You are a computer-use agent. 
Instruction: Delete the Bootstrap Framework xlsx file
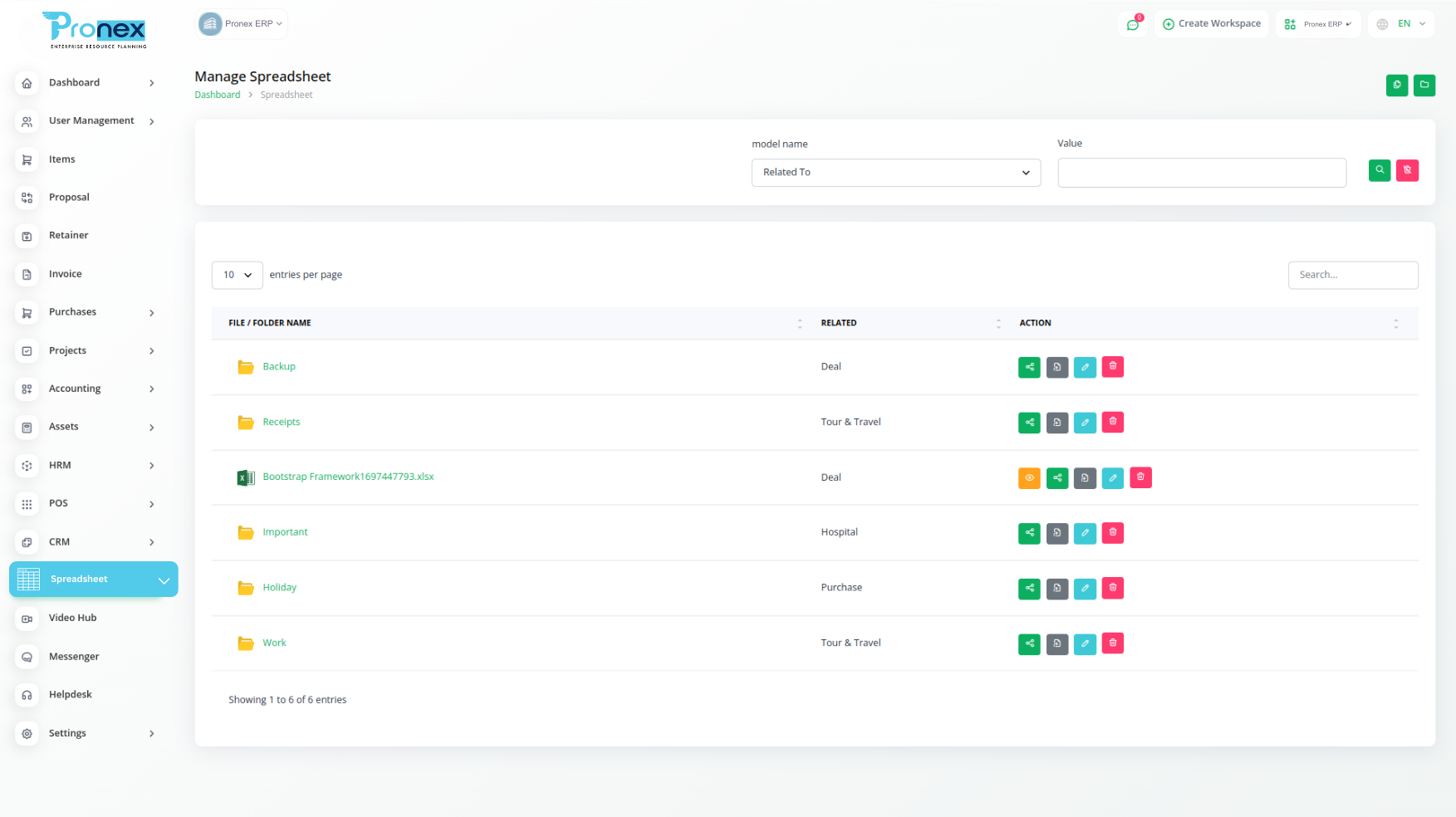pos(1141,477)
